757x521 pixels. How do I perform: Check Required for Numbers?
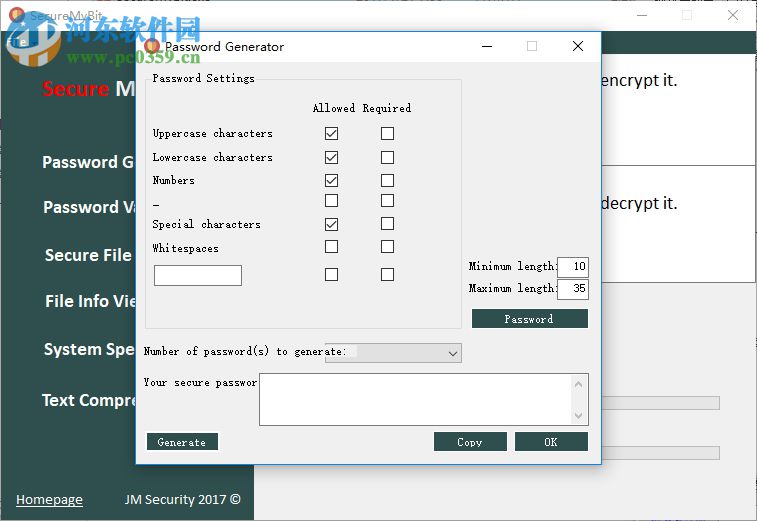click(x=387, y=181)
